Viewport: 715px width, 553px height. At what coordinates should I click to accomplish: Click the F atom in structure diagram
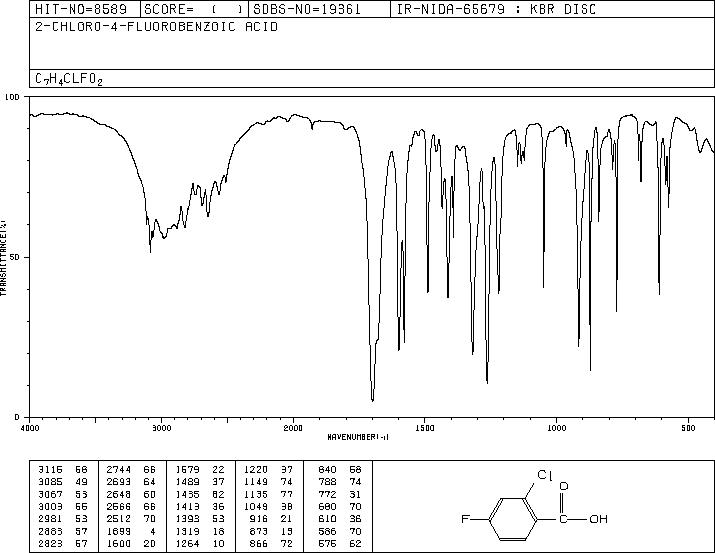point(465,519)
